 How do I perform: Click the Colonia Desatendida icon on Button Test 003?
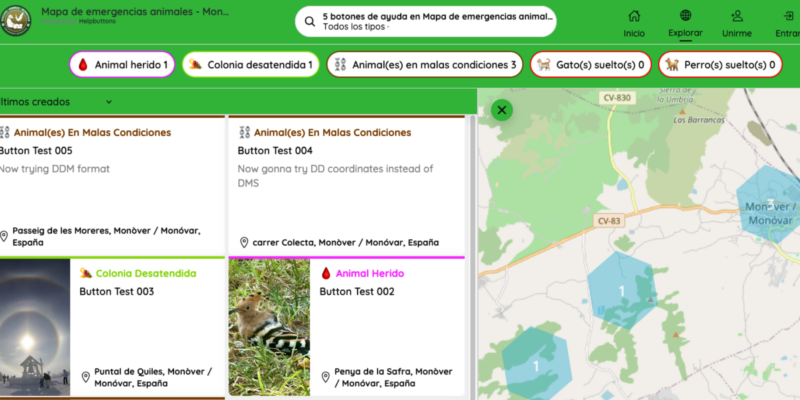tap(86, 273)
